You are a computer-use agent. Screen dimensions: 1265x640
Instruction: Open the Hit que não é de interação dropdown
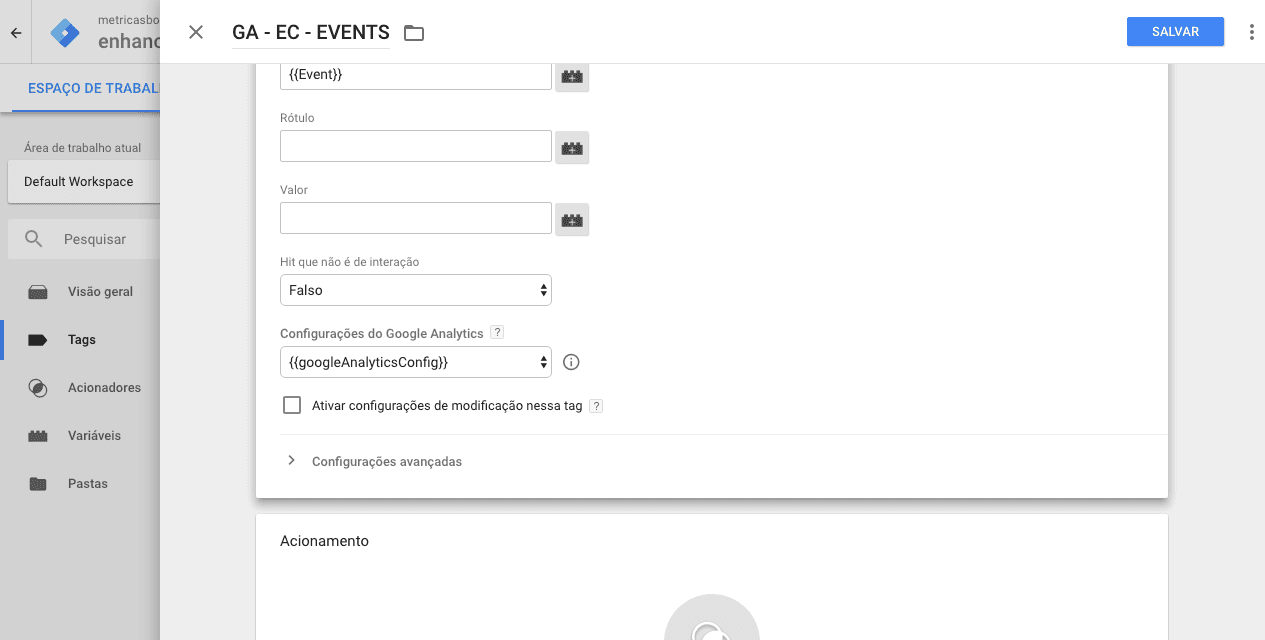click(415, 290)
